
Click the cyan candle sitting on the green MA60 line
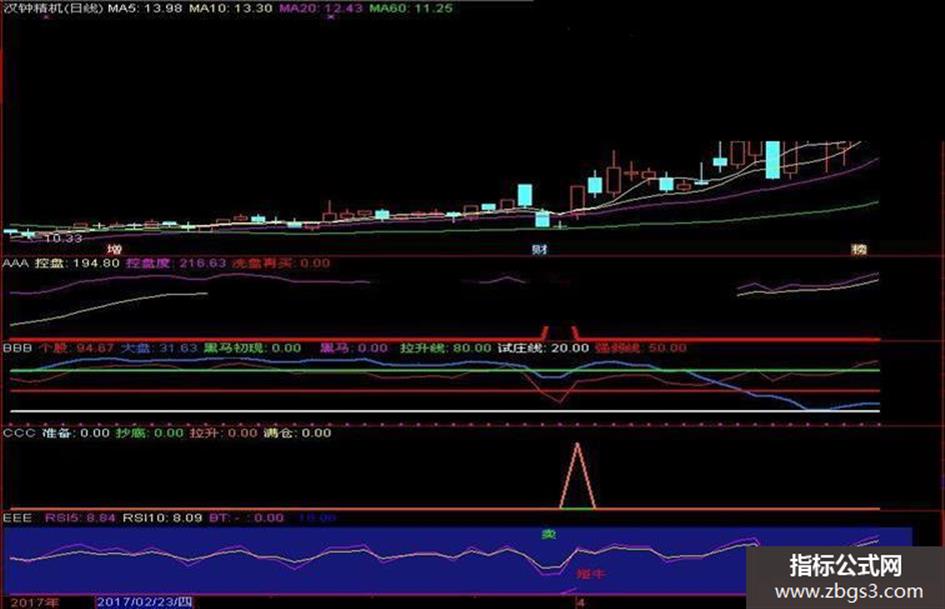[542, 218]
